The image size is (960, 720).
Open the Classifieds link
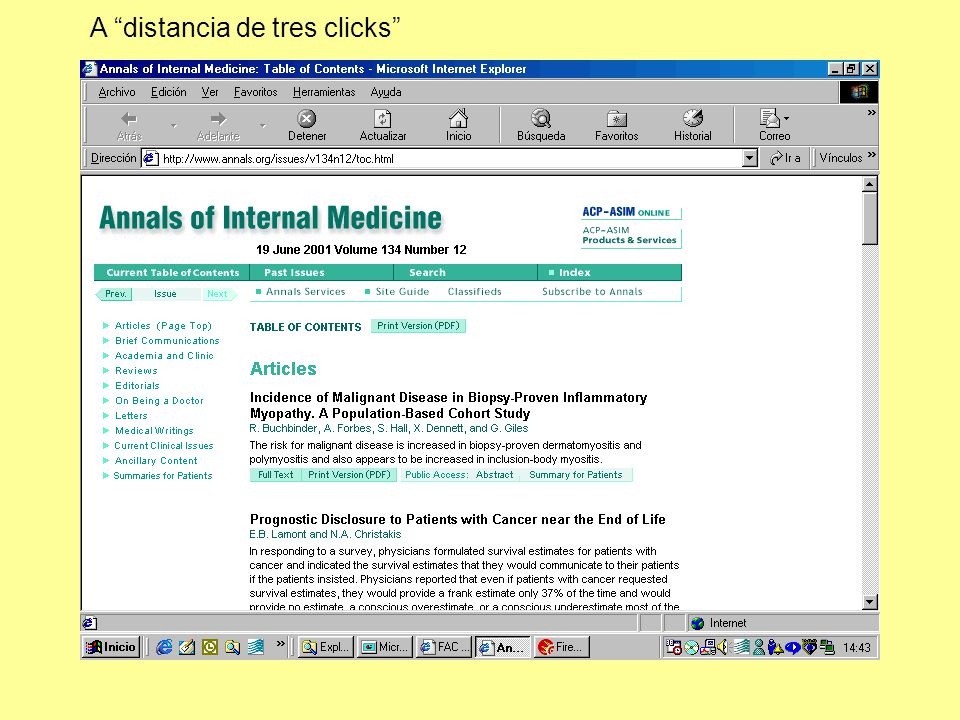pos(474,291)
